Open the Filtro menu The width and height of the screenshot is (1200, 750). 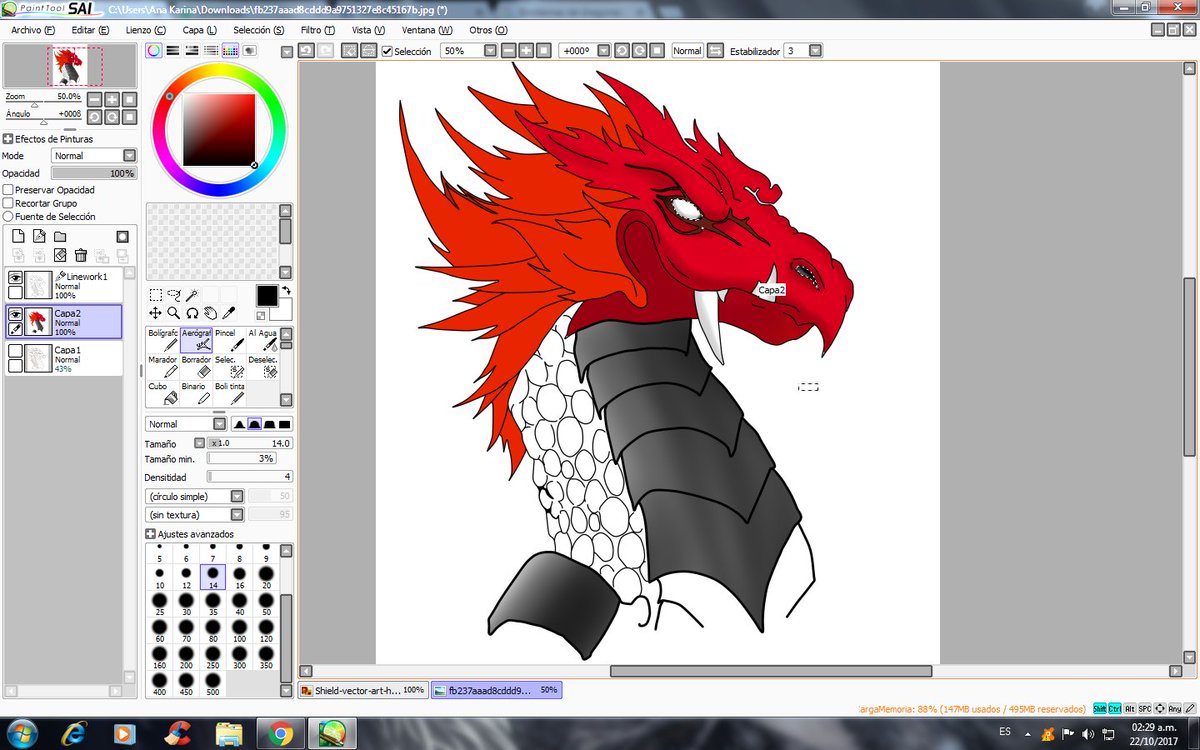click(x=318, y=30)
